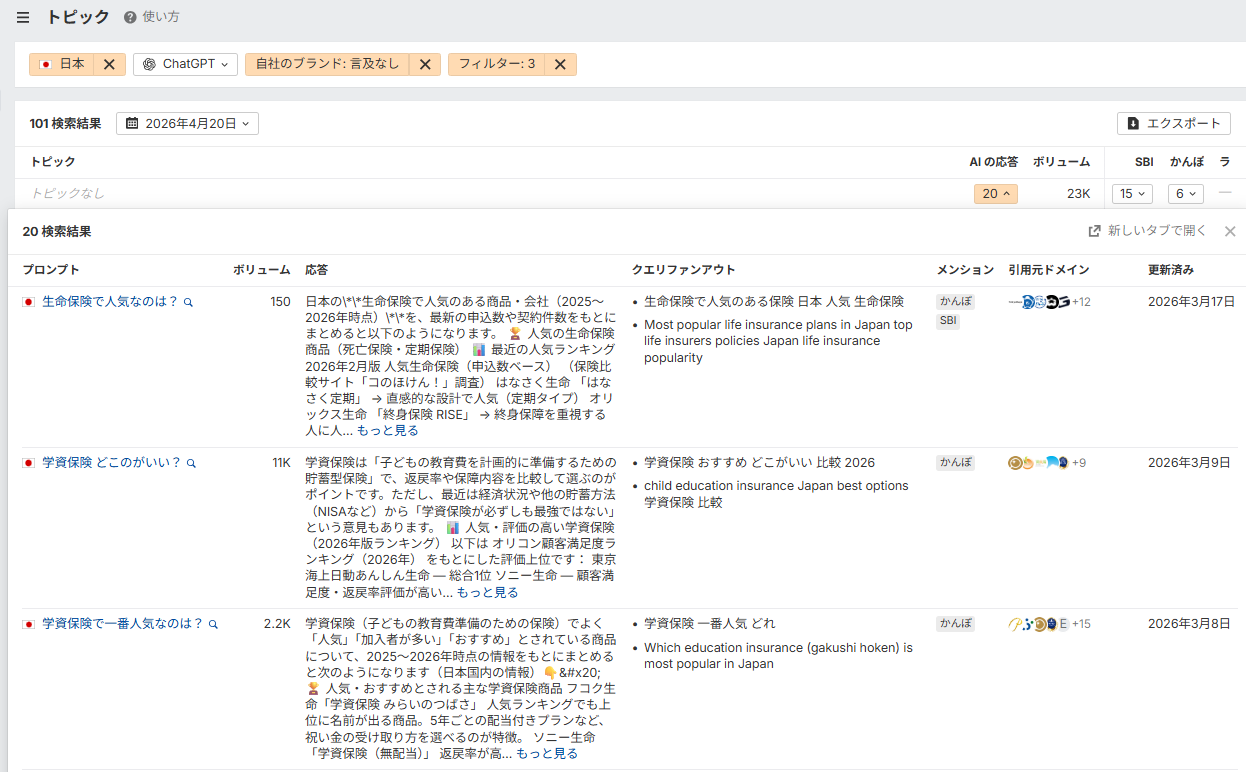Open the 学資保険 どこがいい？ prompt link
Screen dimensions: 1246x772
(111, 463)
